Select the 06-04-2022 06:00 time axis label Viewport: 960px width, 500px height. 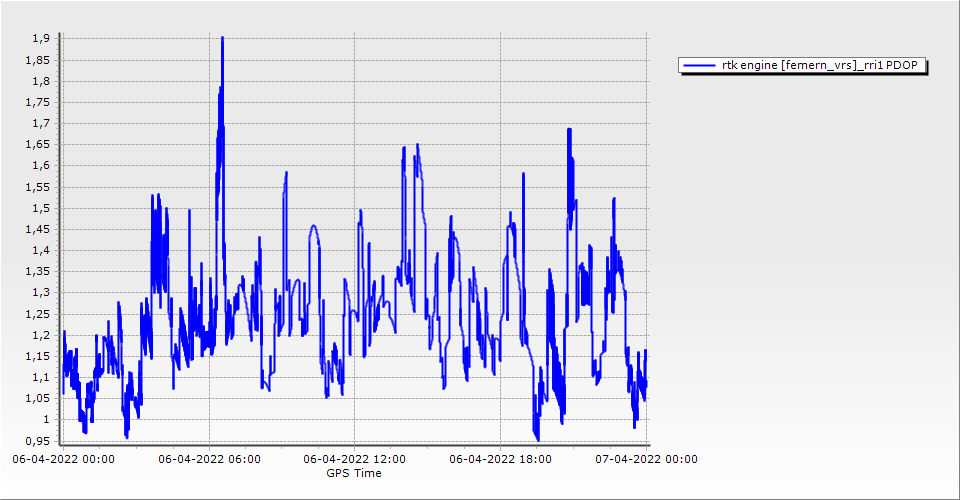click(x=210, y=459)
